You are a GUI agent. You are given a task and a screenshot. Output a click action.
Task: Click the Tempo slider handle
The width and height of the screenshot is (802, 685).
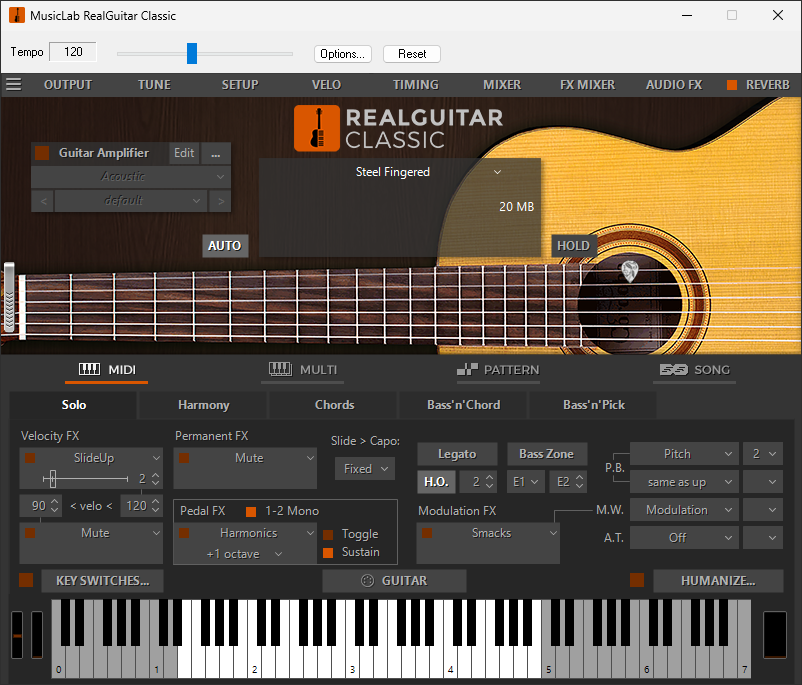192,53
